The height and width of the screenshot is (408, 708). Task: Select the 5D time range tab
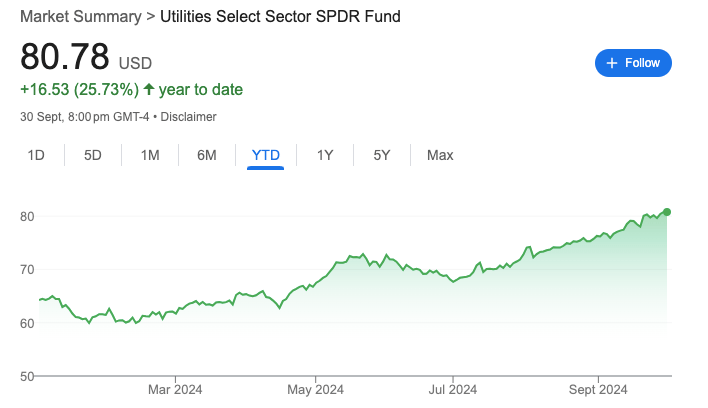(93, 155)
